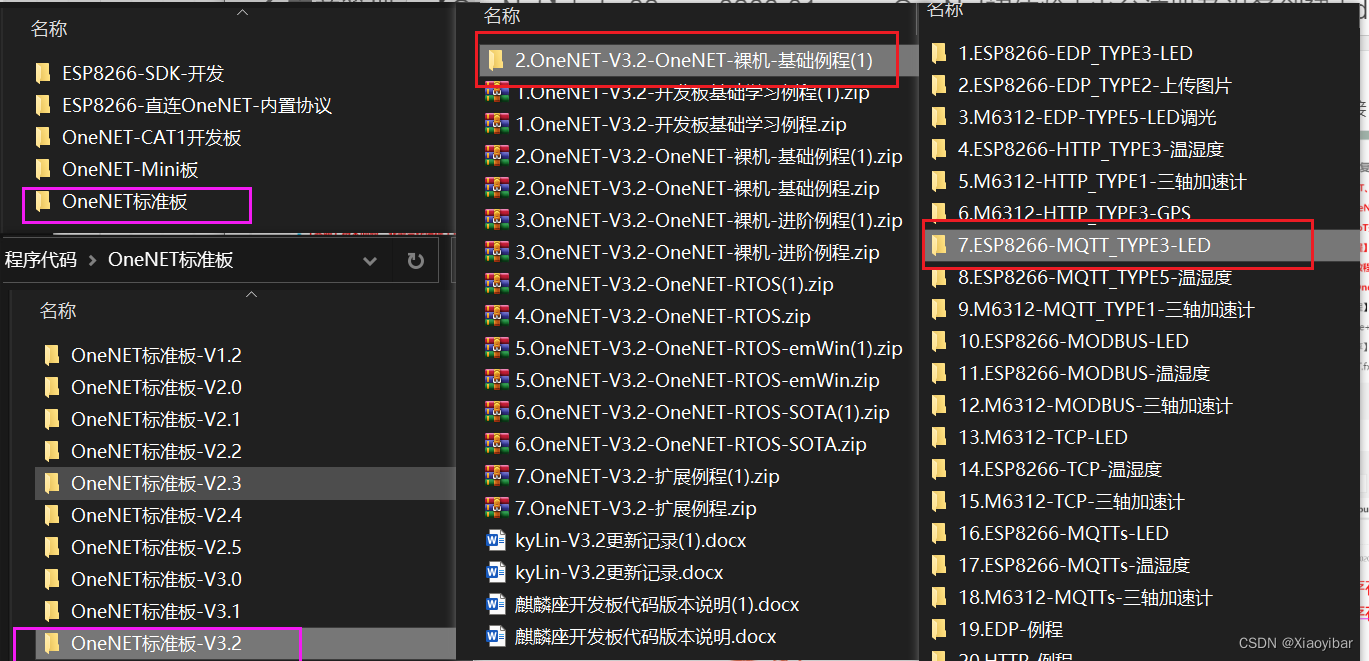Viewport: 1369px width, 661px height.
Task: Click folder icon of 7.ESP8266-MQTT_TYPE3-LED
Action: point(938,245)
